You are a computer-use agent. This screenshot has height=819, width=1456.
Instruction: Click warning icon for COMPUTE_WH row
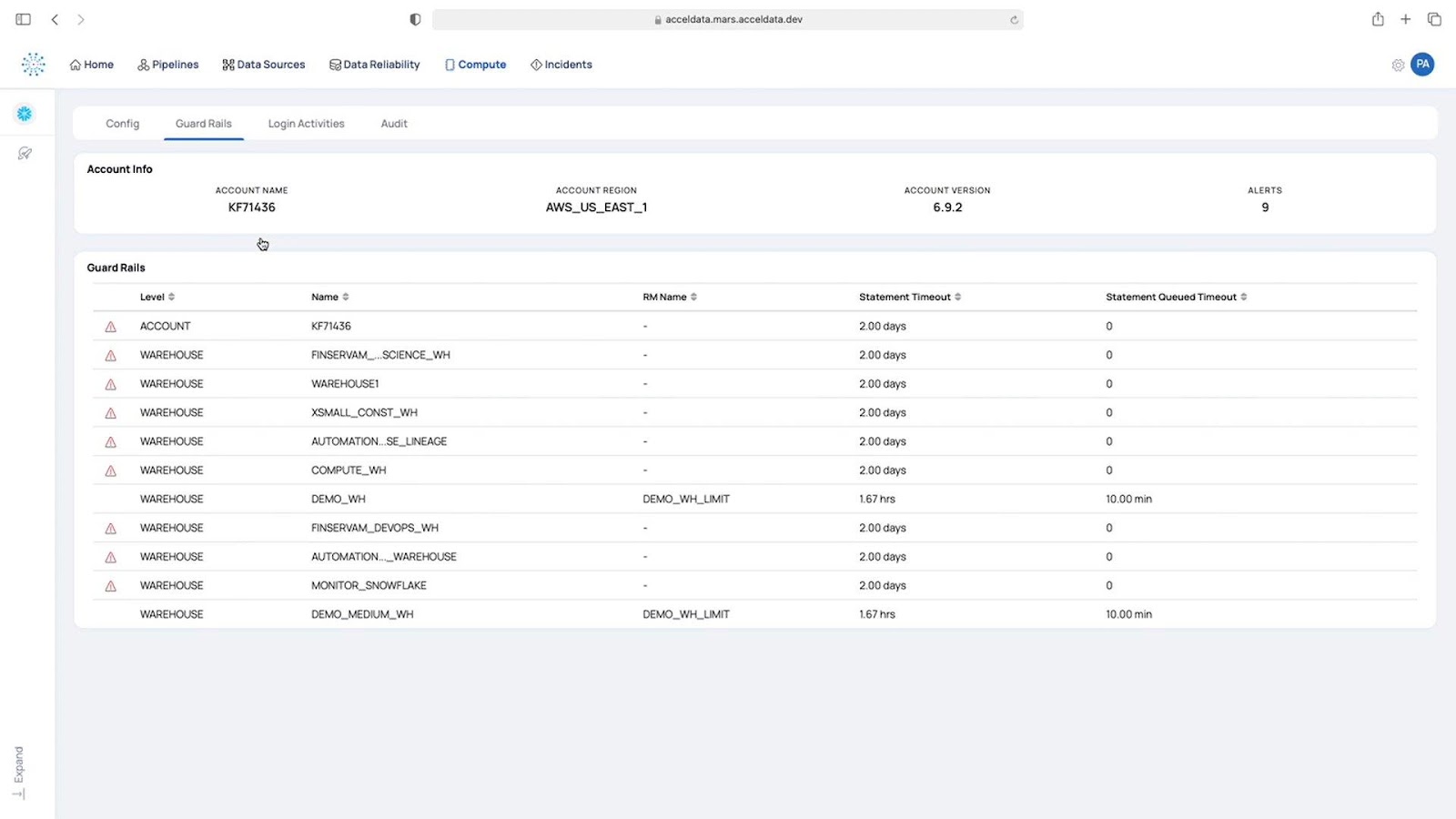pyautogui.click(x=111, y=471)
